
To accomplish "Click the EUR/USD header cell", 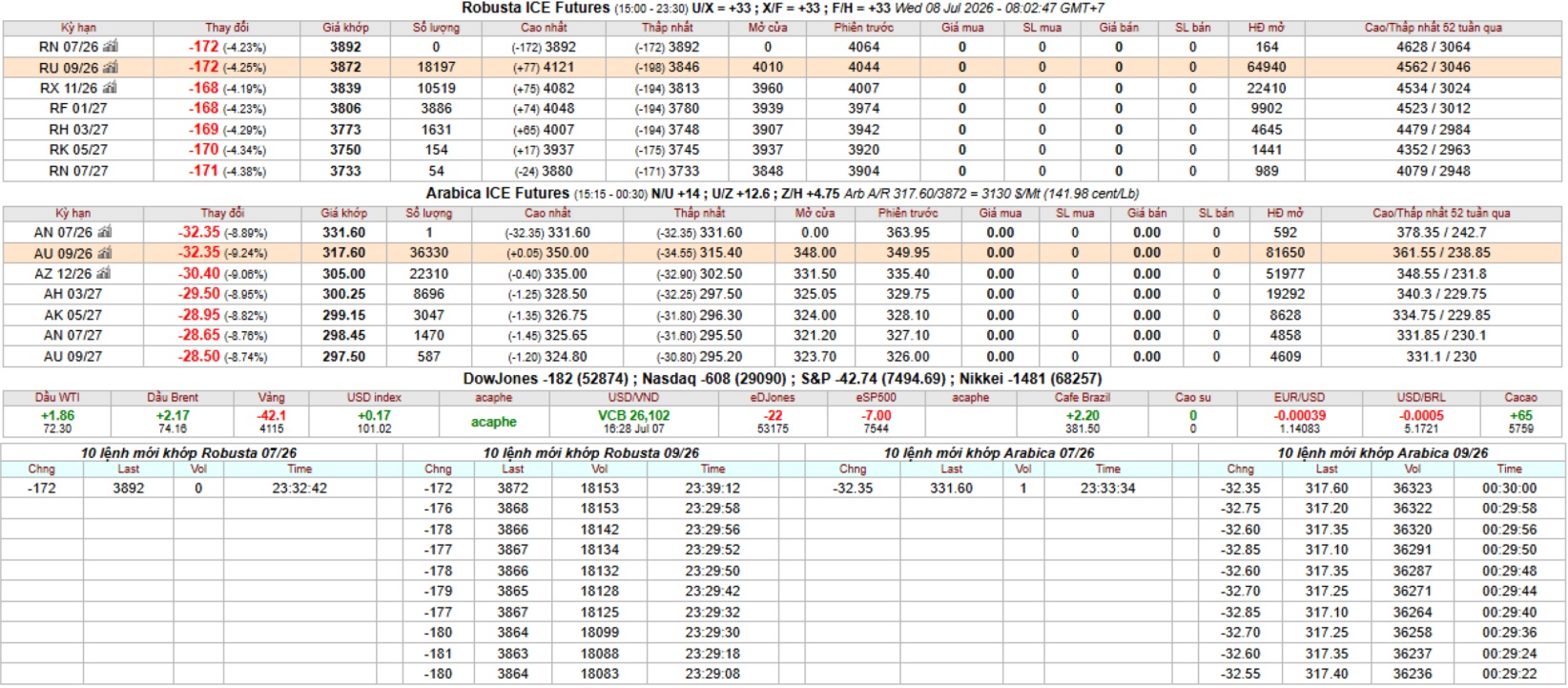I will click(1299, 397).
